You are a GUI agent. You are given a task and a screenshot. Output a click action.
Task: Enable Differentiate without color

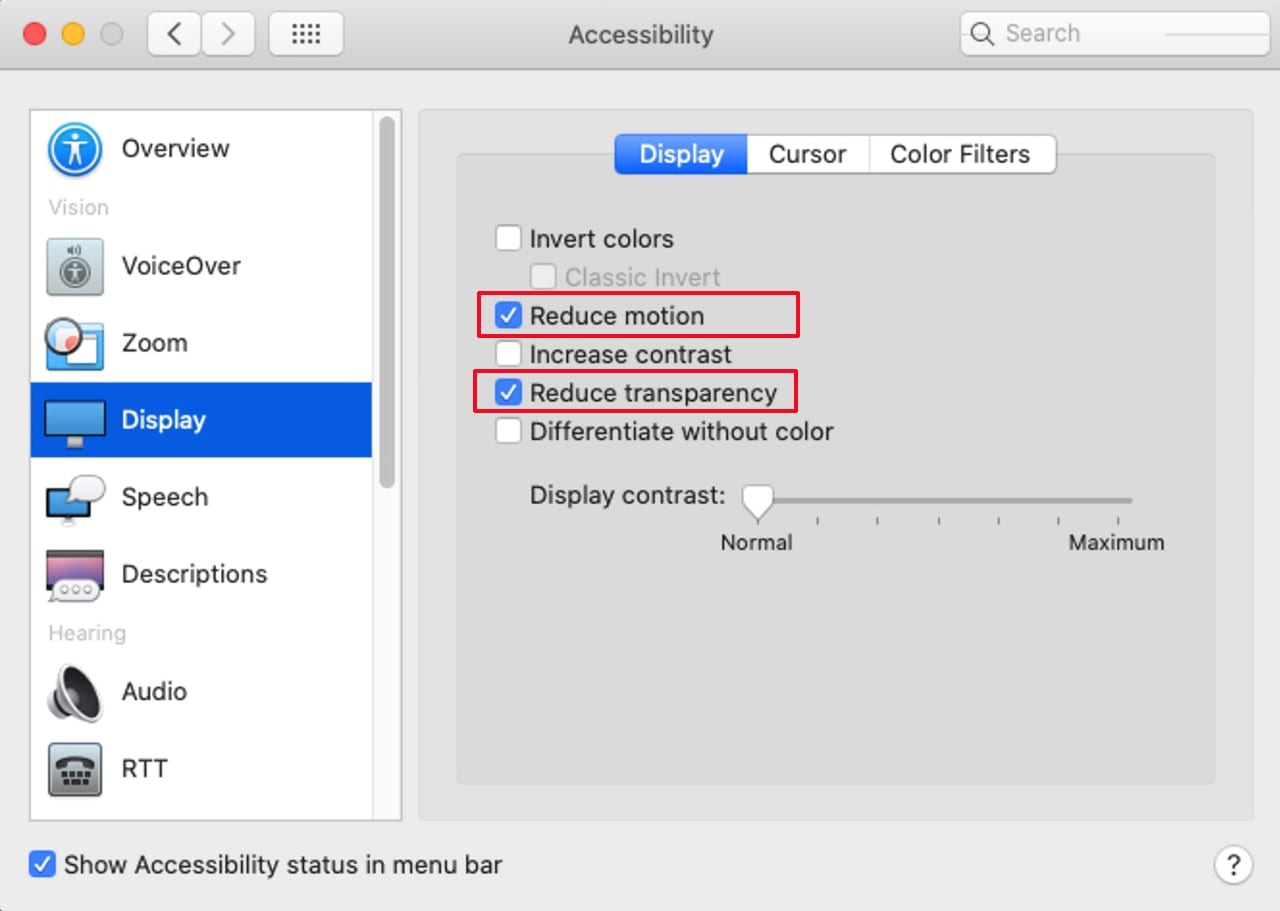(x=509, y=432)
